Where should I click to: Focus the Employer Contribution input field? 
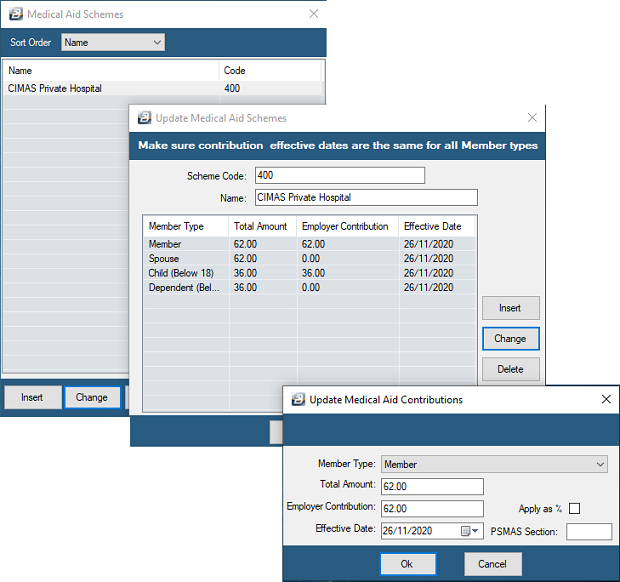click(432, 508)
